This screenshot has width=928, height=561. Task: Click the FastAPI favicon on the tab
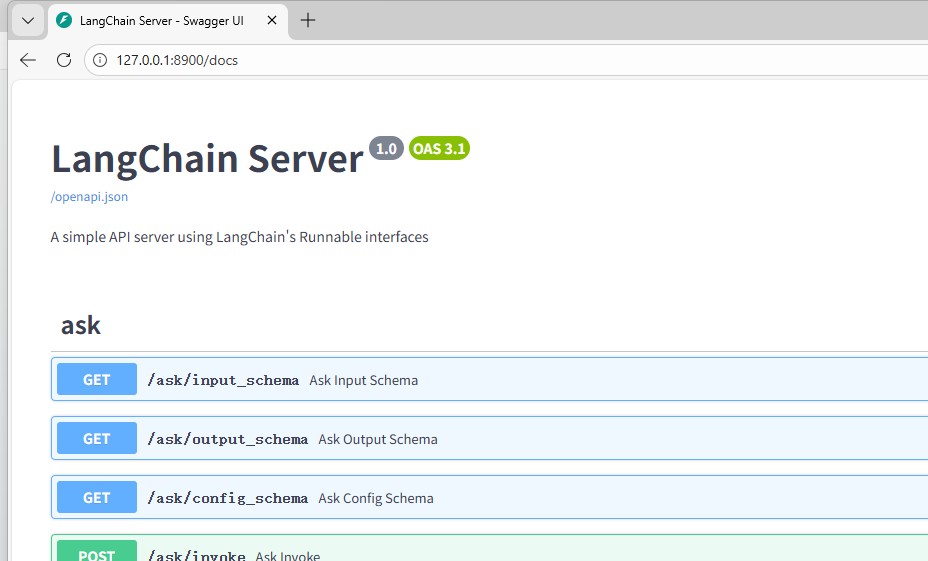pyautogui.click(x=65, y=20)
